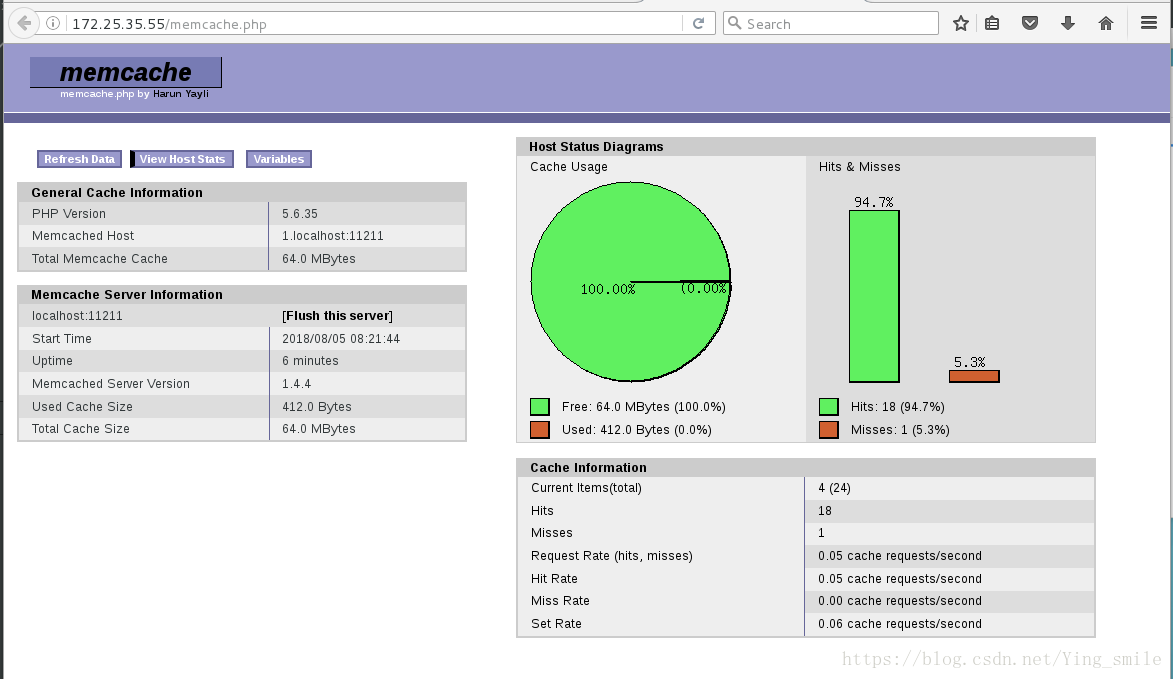Go back with the browser back arrow

(x=24, y=23)
